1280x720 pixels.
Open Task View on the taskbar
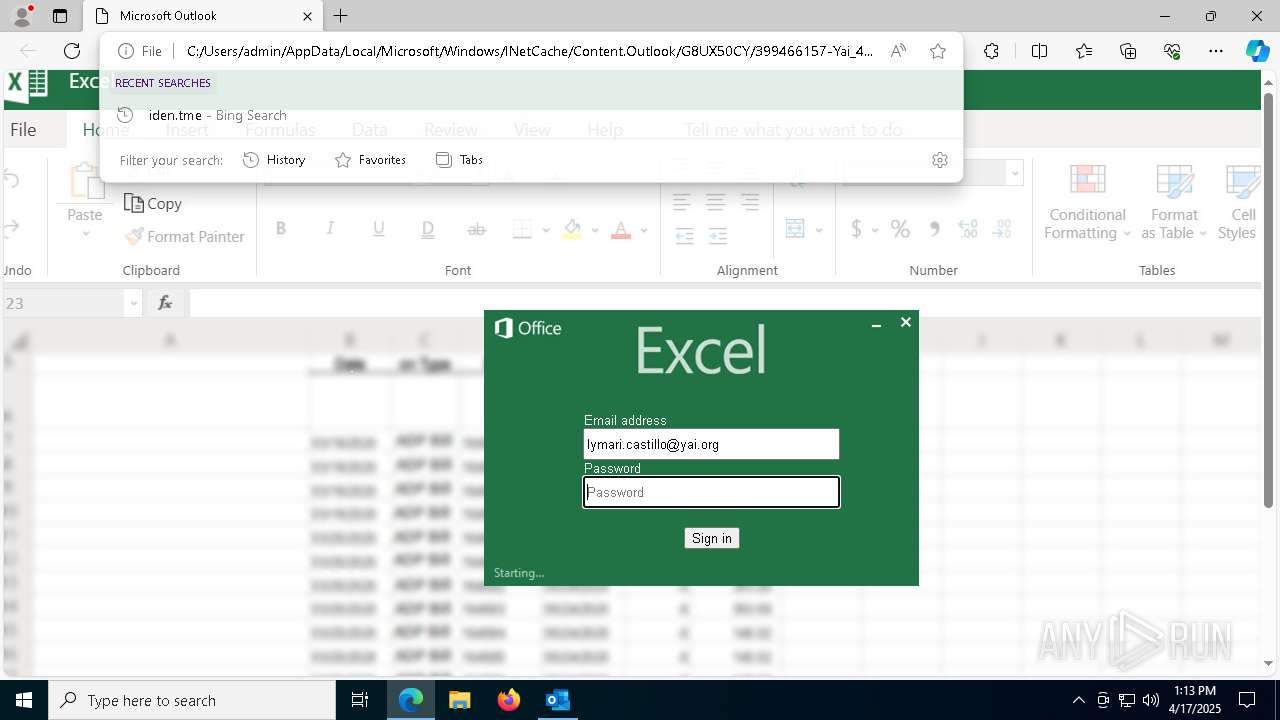pyautogui.click(x=360, y=700)
